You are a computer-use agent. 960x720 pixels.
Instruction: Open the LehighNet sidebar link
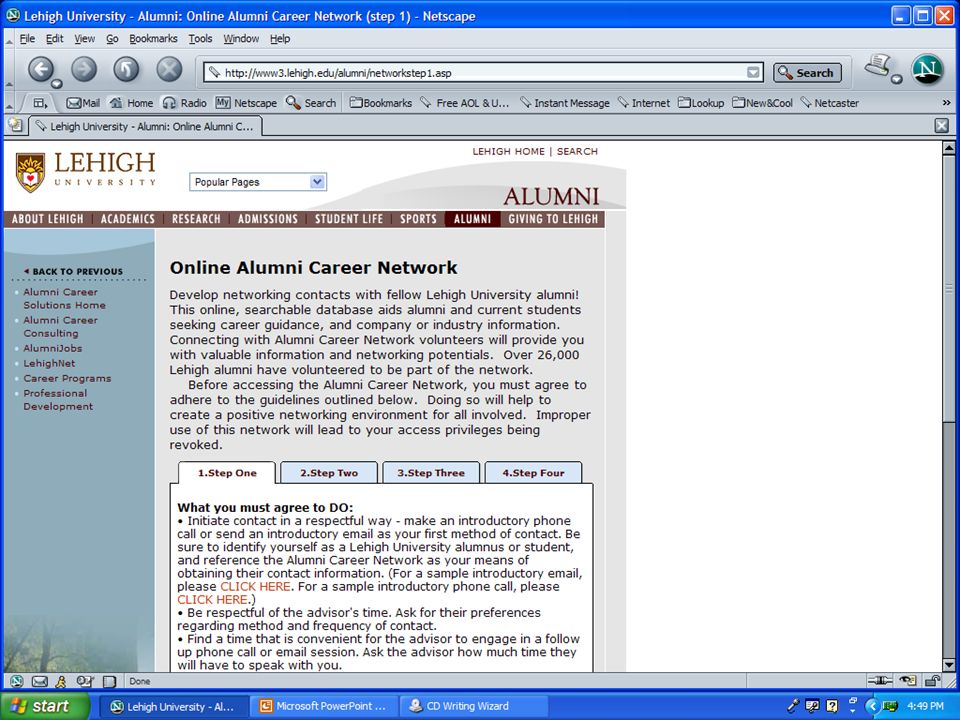49,363
